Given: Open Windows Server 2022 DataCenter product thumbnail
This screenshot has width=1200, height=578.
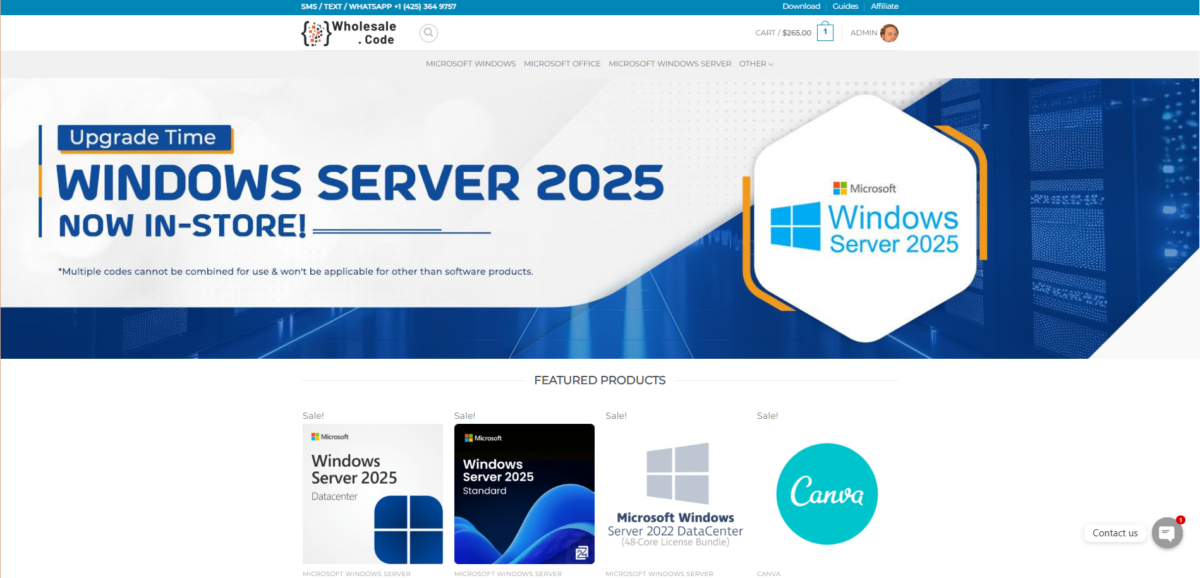Looking at the screenshot, I should point(676,494).
